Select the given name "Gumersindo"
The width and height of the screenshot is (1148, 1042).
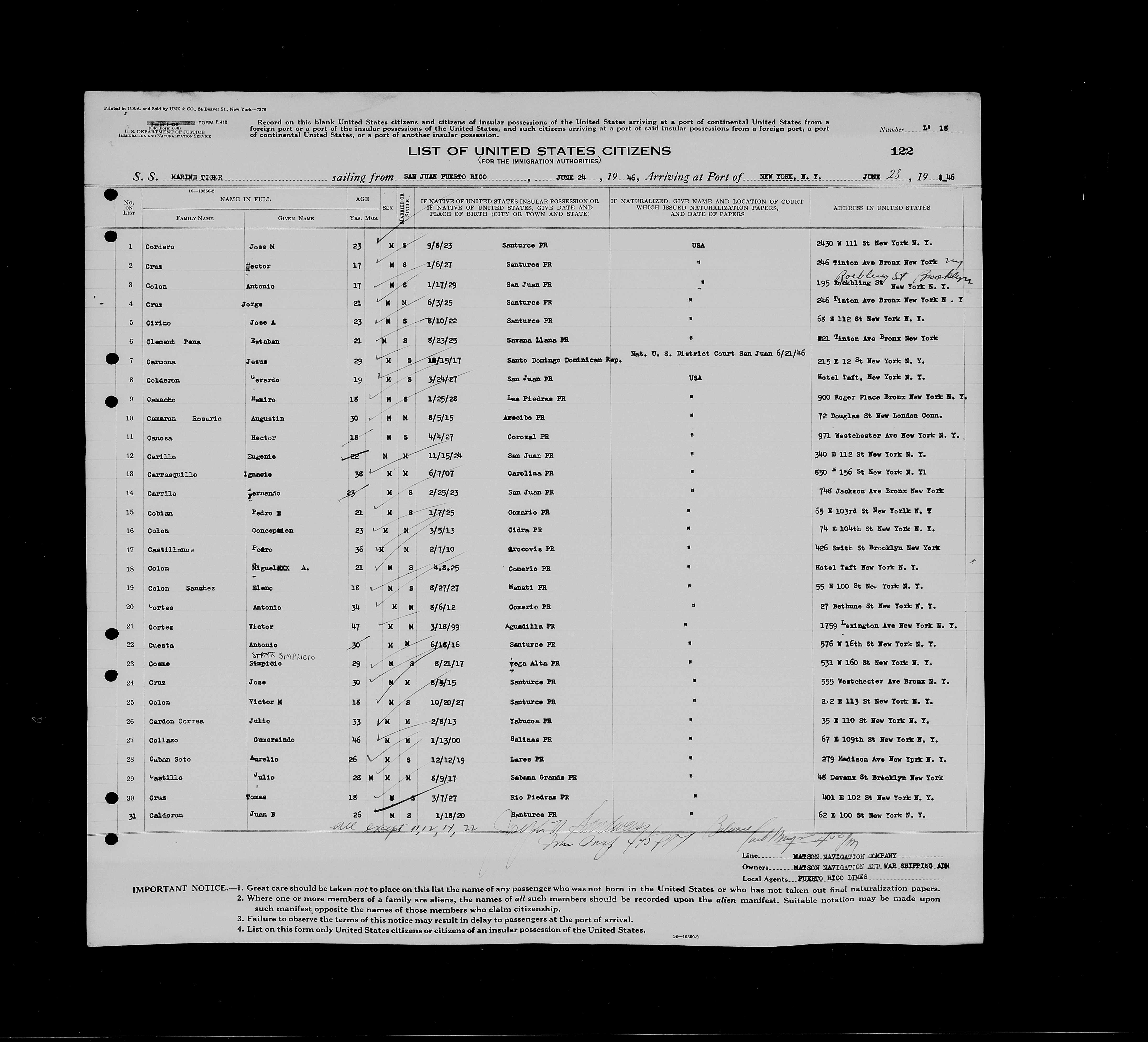point(274,740)
